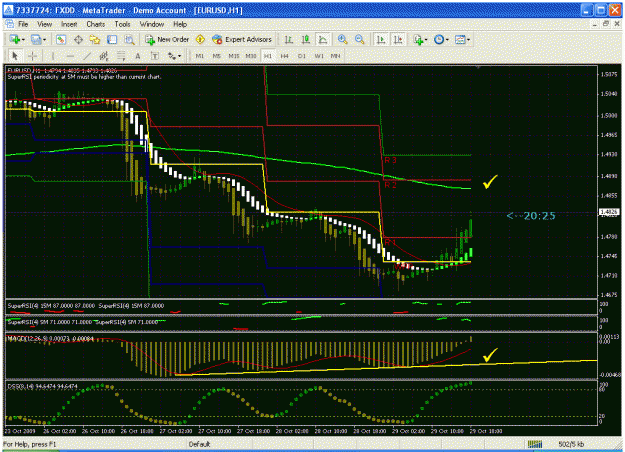This screenshot has width=625, height=452.
Task: Click the 1.5000 level on price scale
Action: [x=608, y=115]
